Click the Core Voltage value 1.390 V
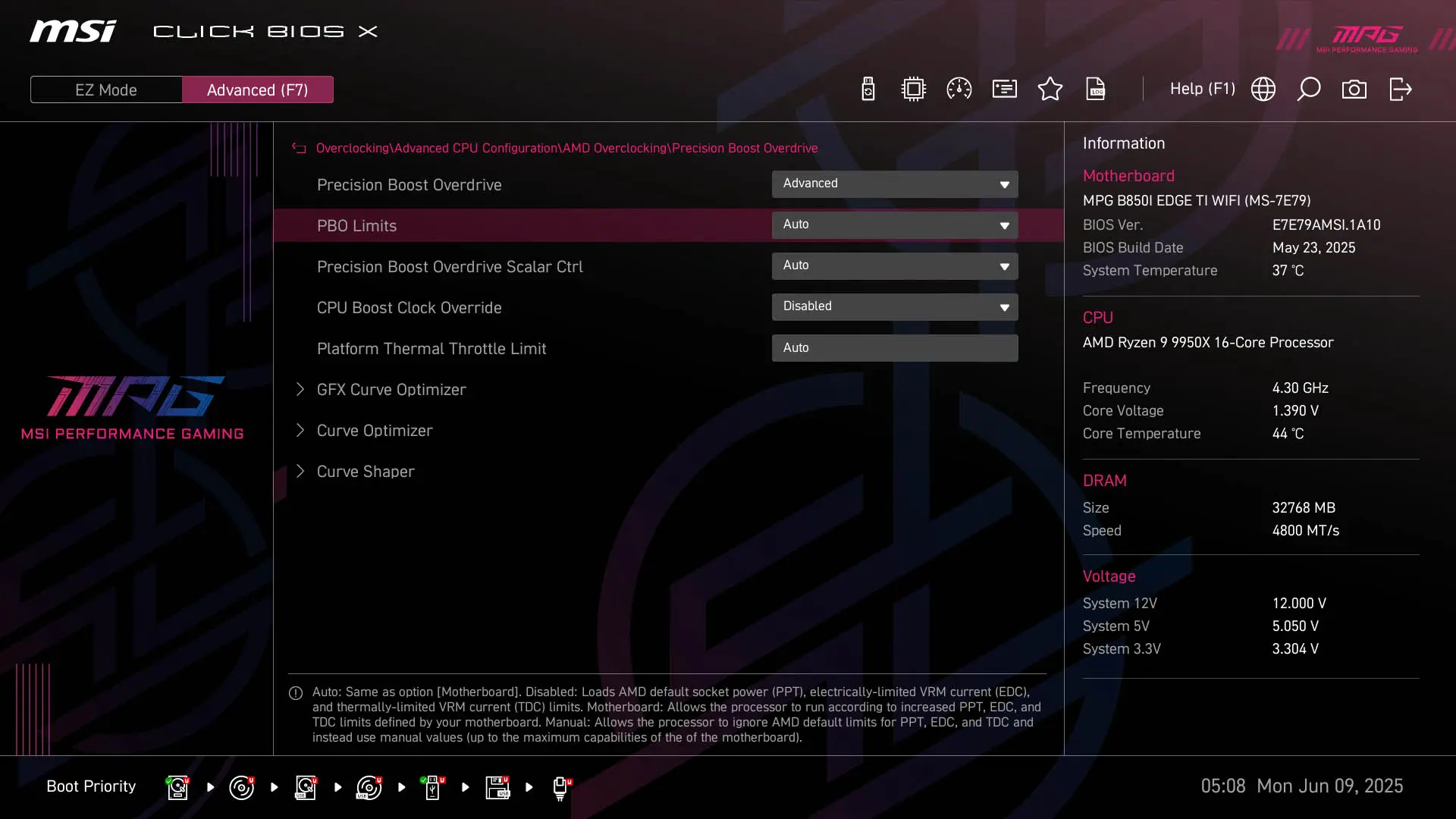The height and width of the screenshot is (819, 1456). click(x=1295, y=410)
